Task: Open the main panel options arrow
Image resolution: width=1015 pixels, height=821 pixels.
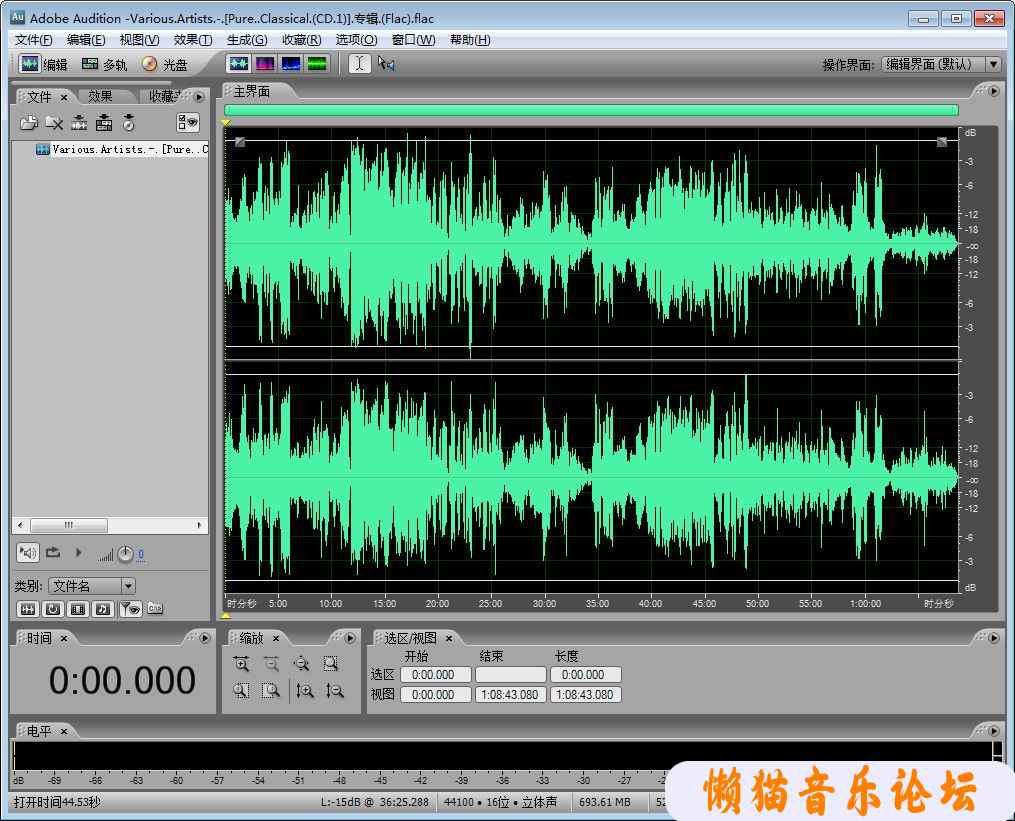Action: tap(994, 91)
